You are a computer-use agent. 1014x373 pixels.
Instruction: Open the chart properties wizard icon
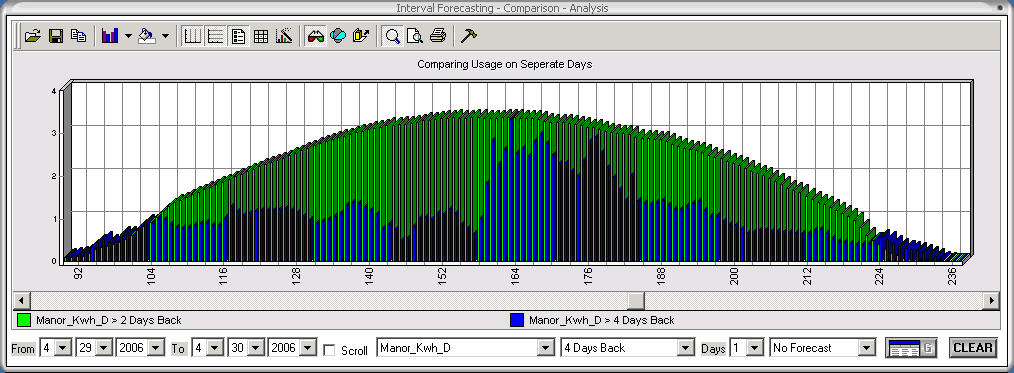[x=284, y=36]
